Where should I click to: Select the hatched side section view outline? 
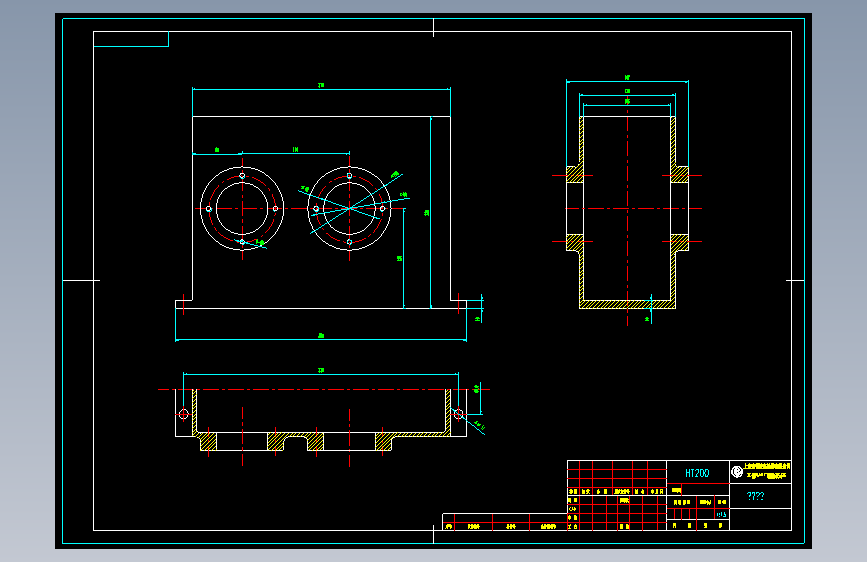(628, 212)
